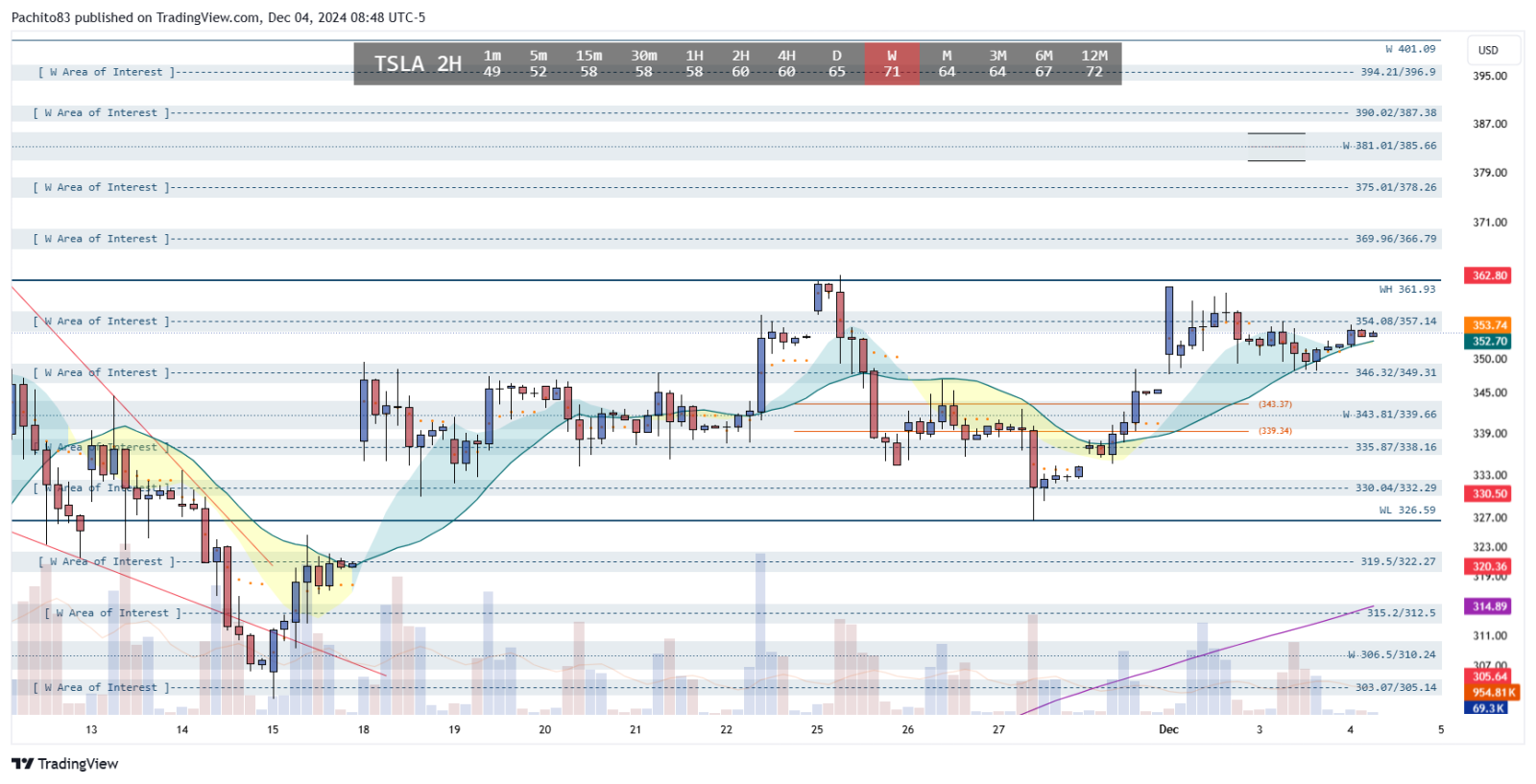The height and width of the screenshot is (784, 1536).
Task: Select the 4H timeframe cell
Action: (787, 63)
